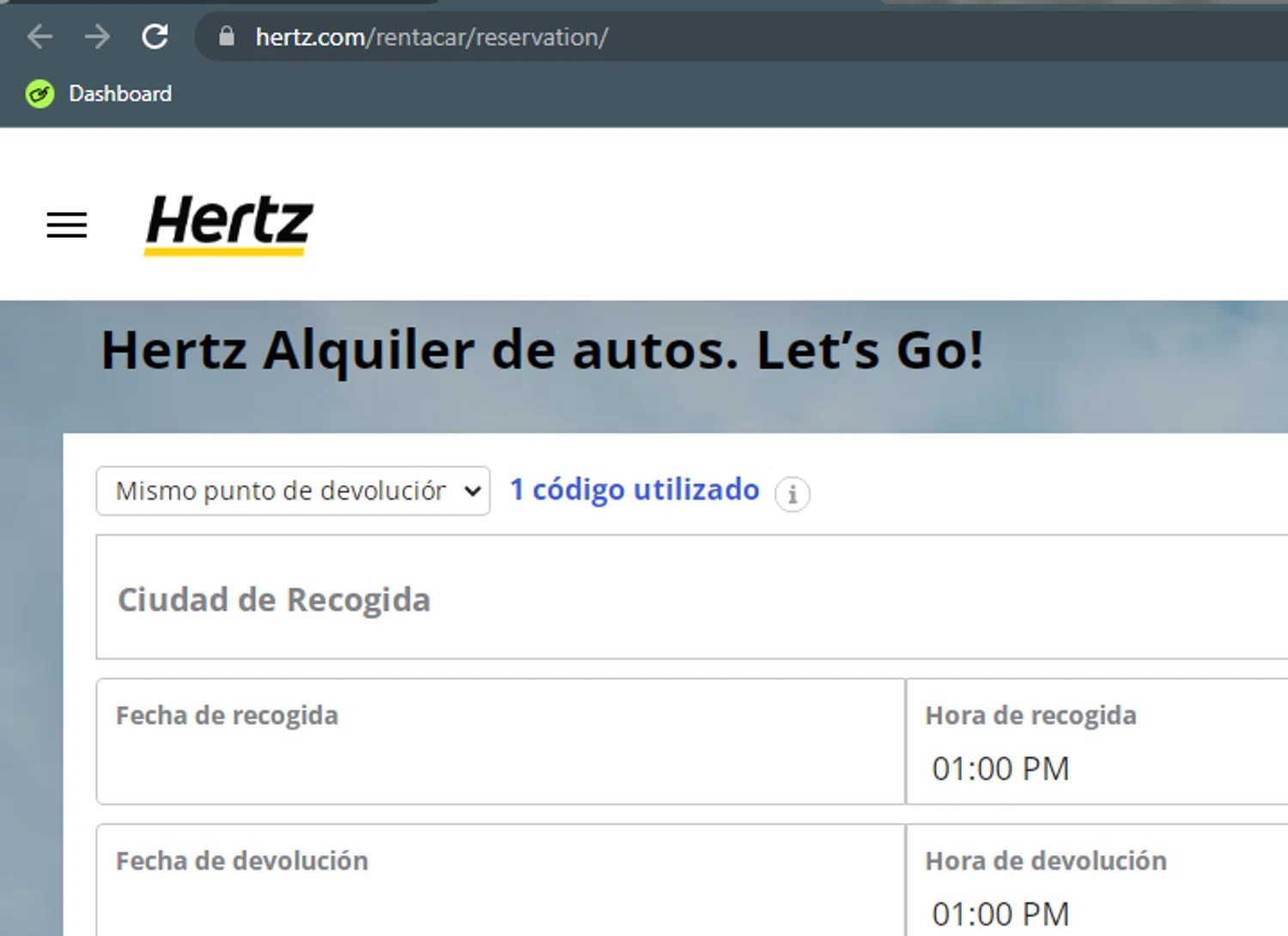This screenshot has width=1288, height=936.
Task: Click the Ciudad de Recogida field
Action: click(692, 598)
